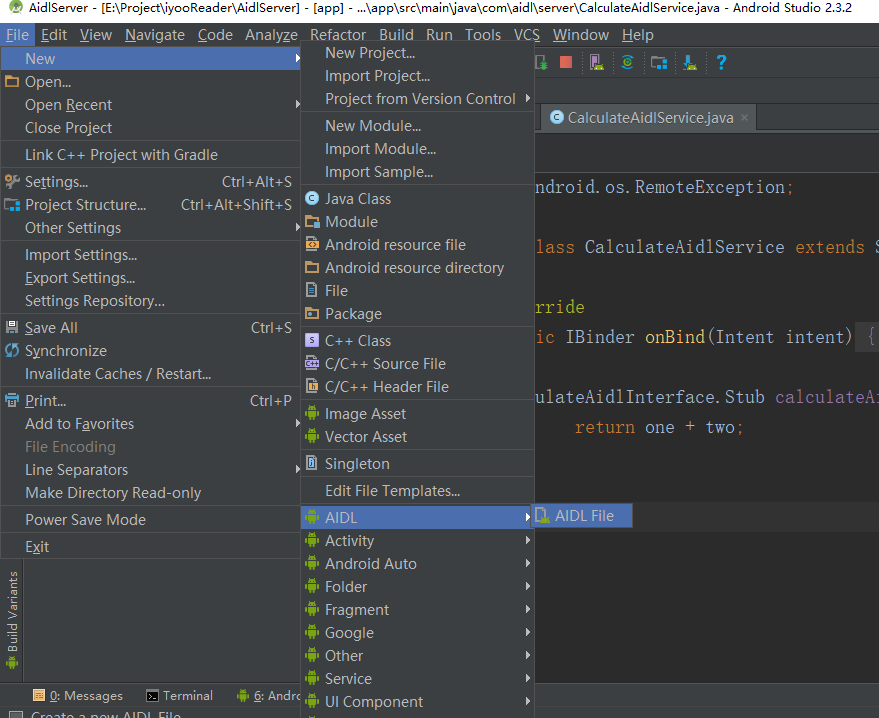This screenshot has width=879, height=718.
Task: Expand the UI Component submenu arrow
Action: click(528, 701)
